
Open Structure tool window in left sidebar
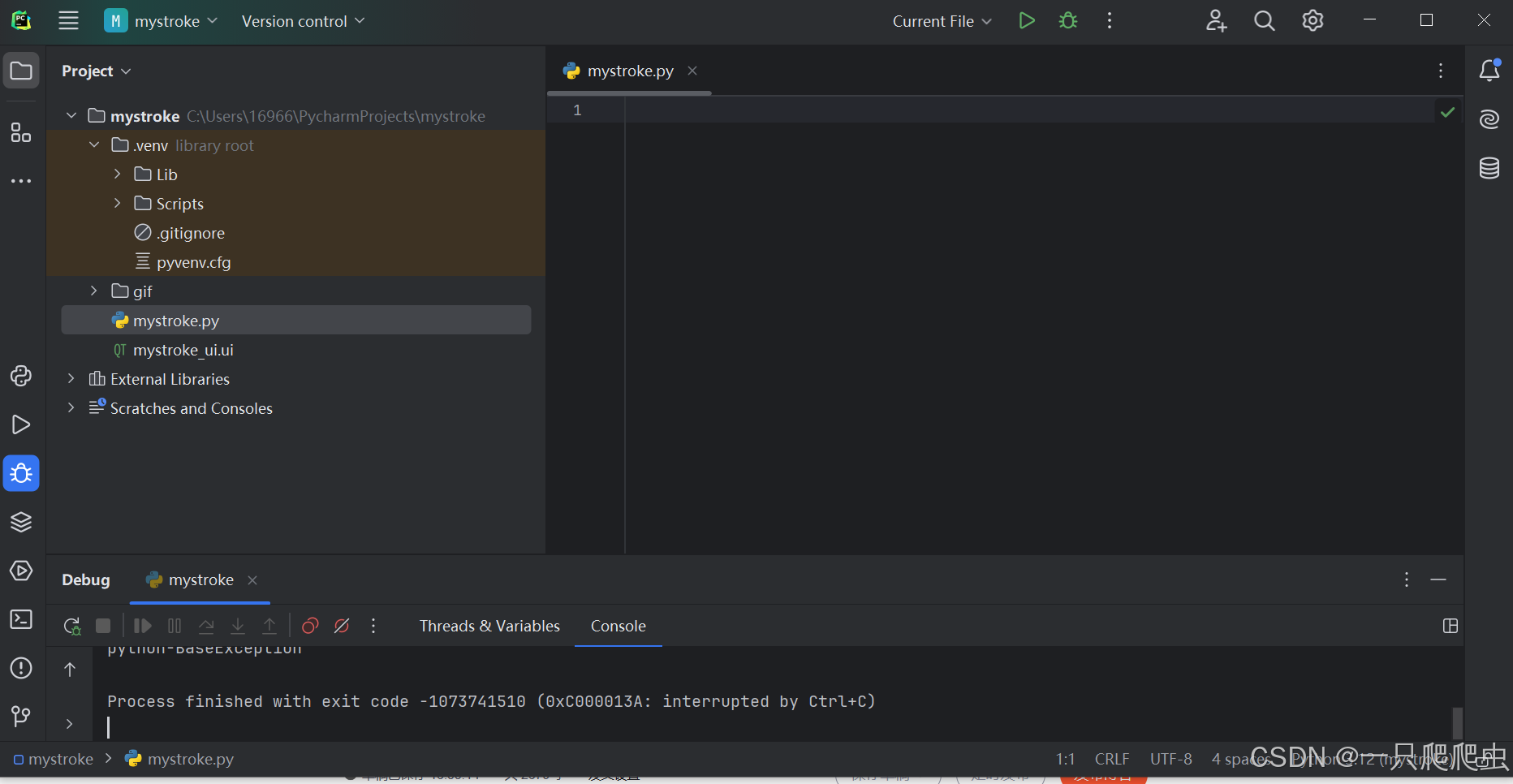21,132
